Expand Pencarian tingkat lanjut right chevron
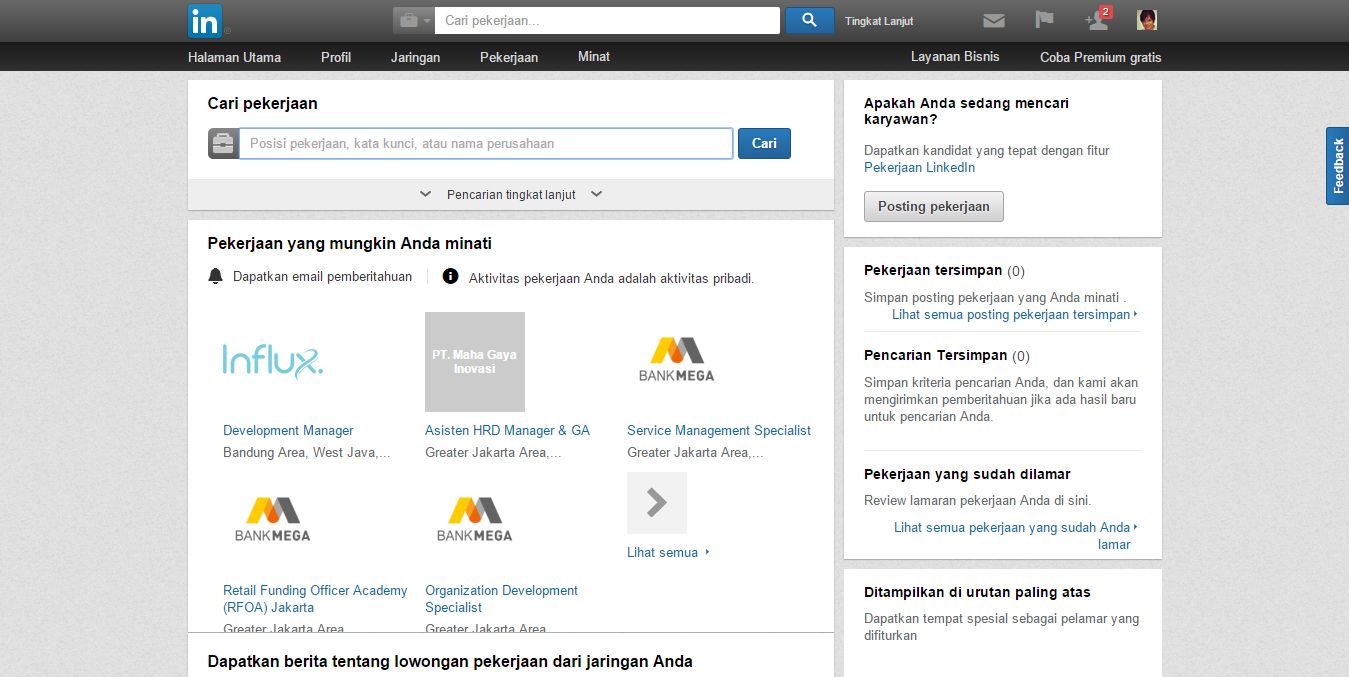1349x677 pixels. pos(597,194)
